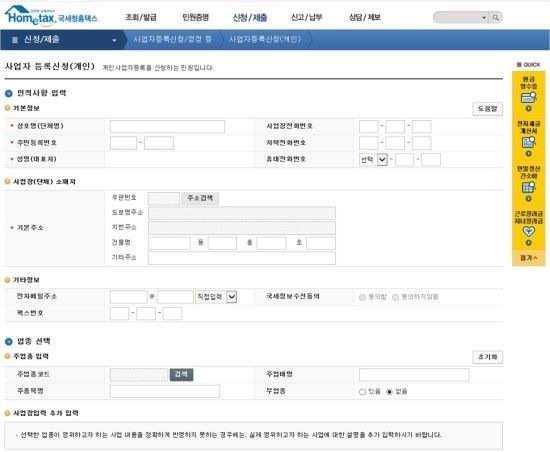Open the 신청/제출 top menu
550x452 pixels.
click(x=250, y=17)
